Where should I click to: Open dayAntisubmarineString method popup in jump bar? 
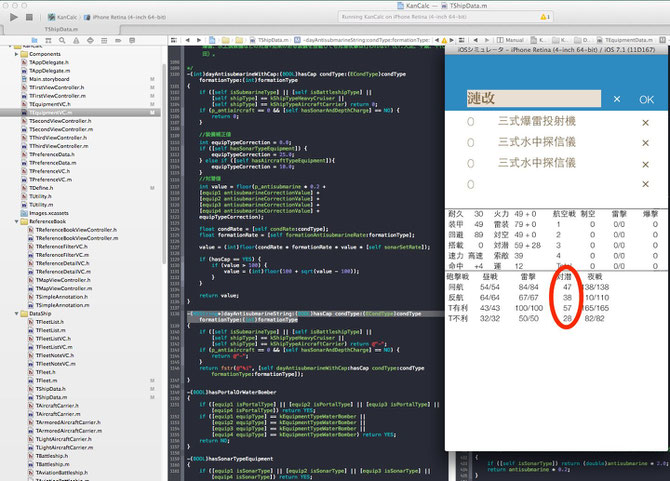[x=362, y=40]
